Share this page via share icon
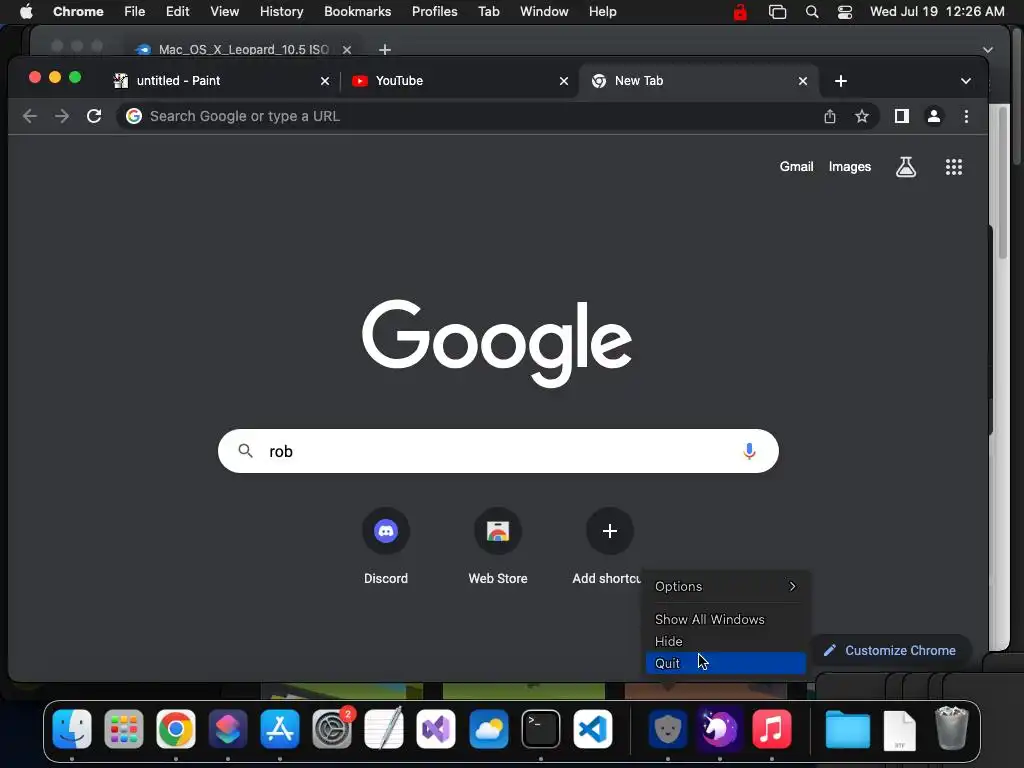The image size is (1024, 768). pos(829,116)
